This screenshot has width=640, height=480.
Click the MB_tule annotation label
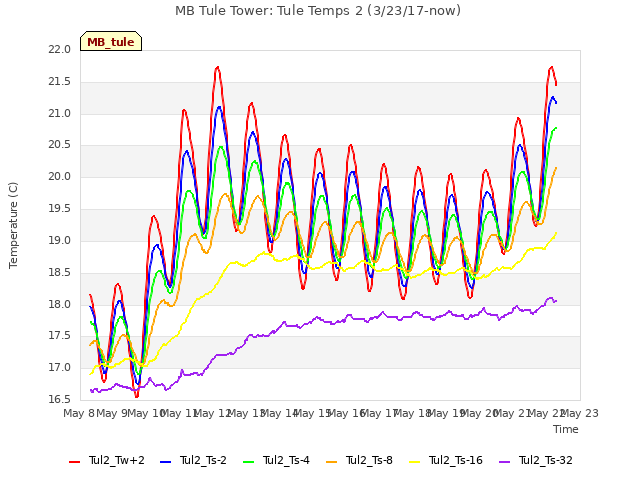[x=111, y=41]
